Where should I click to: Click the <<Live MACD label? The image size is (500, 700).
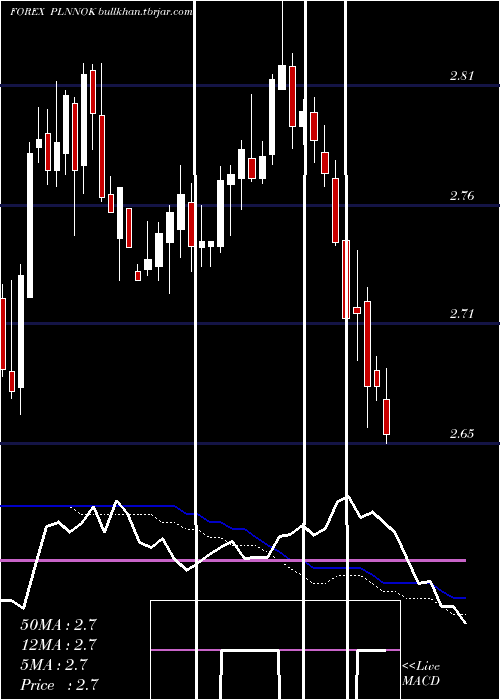click(421, 673)
